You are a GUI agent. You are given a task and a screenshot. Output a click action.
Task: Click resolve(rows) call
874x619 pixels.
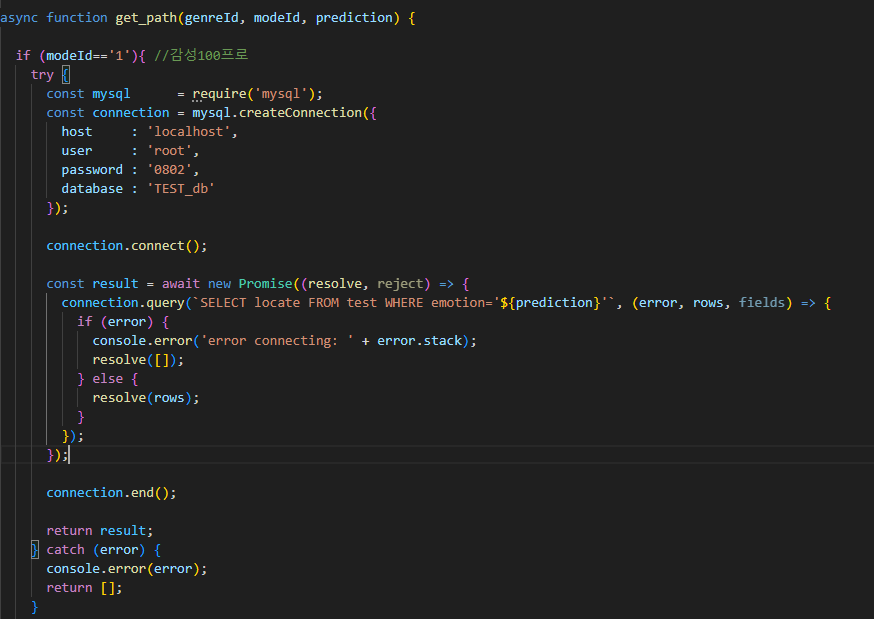145,398
